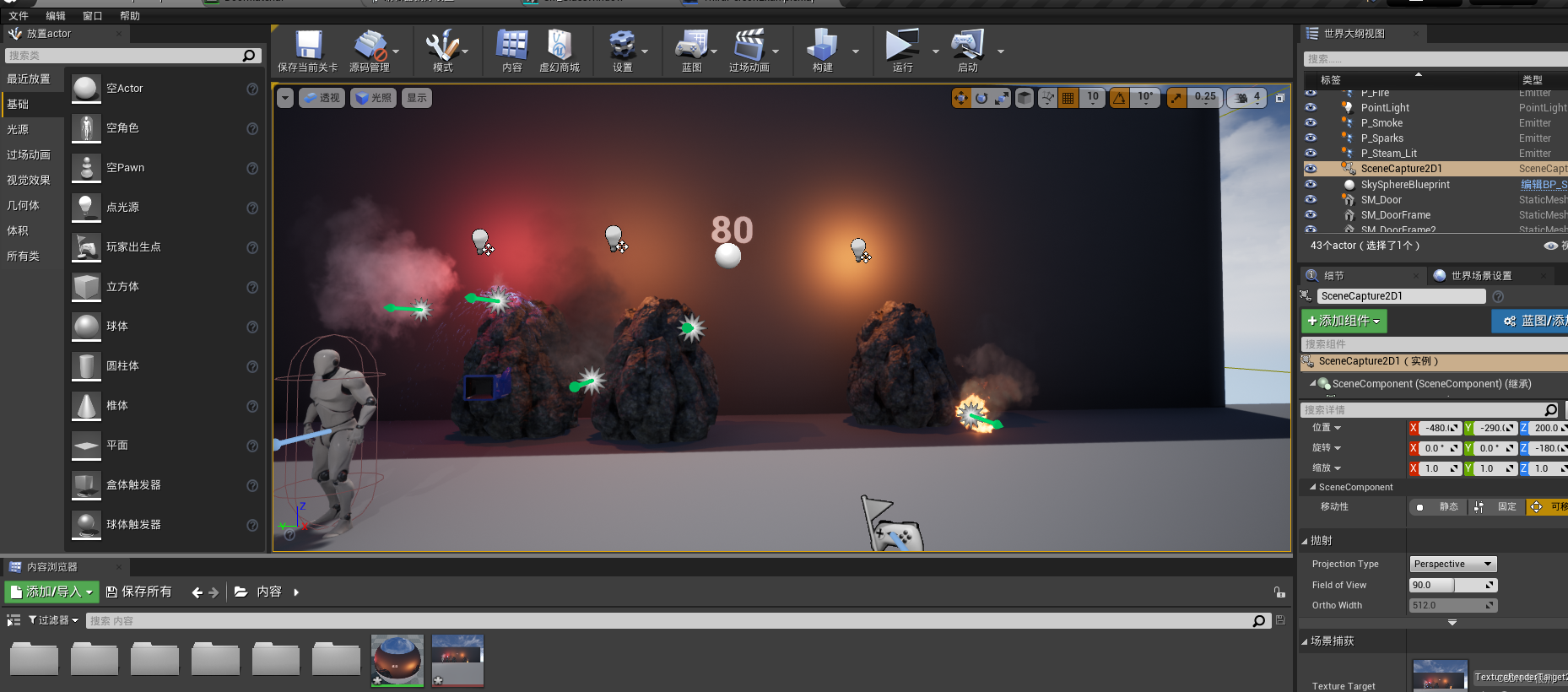The height and width of the screenshot is (692, 1568).
Task: Click 编辑BP_S blueprint link for SkySphere
Action: (x=1544, y=185)
